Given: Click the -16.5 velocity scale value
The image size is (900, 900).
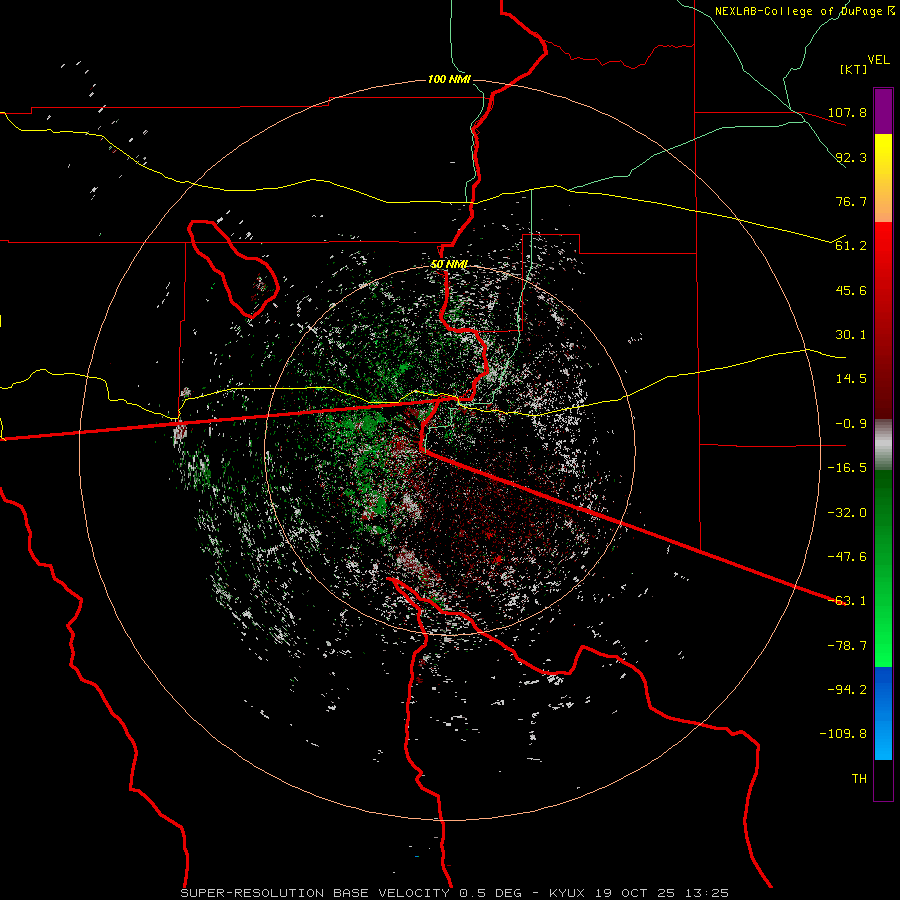Looking at the screenshot, I should click(x=847, y=468).
